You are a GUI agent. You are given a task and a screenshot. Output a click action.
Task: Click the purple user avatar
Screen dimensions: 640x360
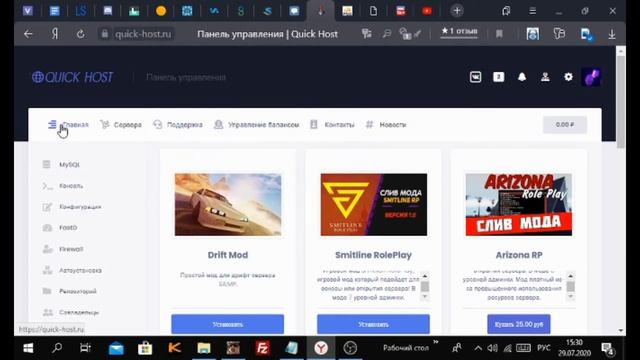pos(591,77)
